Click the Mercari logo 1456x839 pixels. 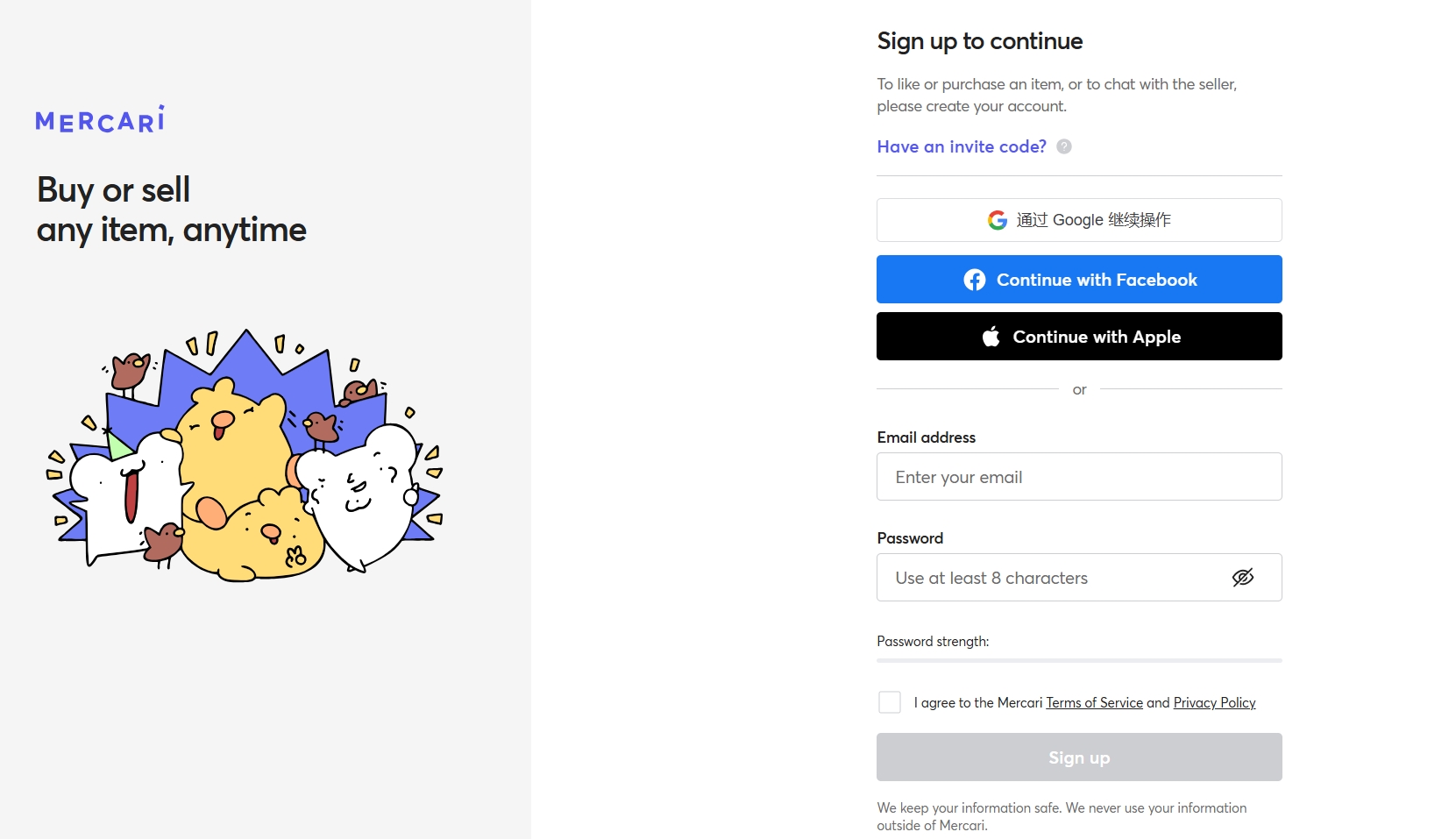point(100,120)
